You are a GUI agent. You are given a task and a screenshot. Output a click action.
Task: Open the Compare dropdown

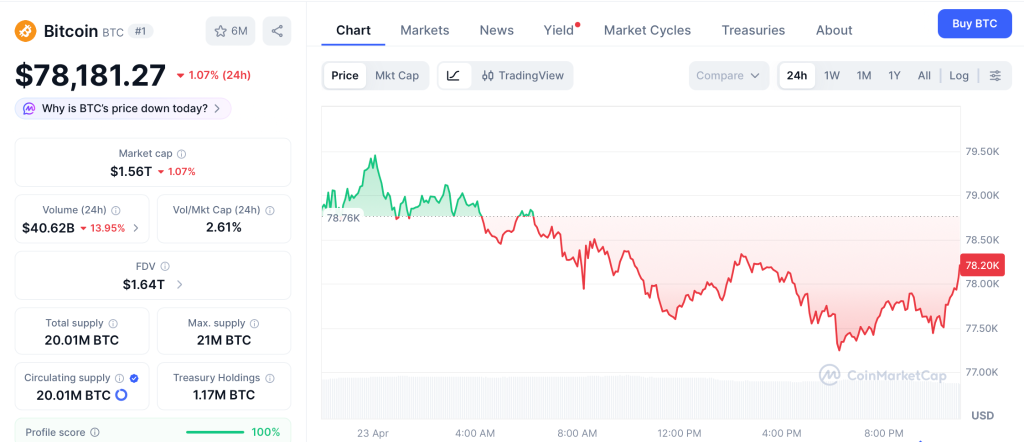729,75
